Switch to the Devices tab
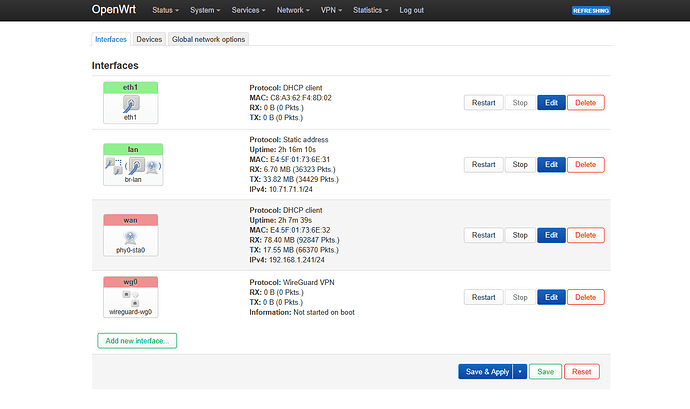The image size is (690, 409). (149, 39)
